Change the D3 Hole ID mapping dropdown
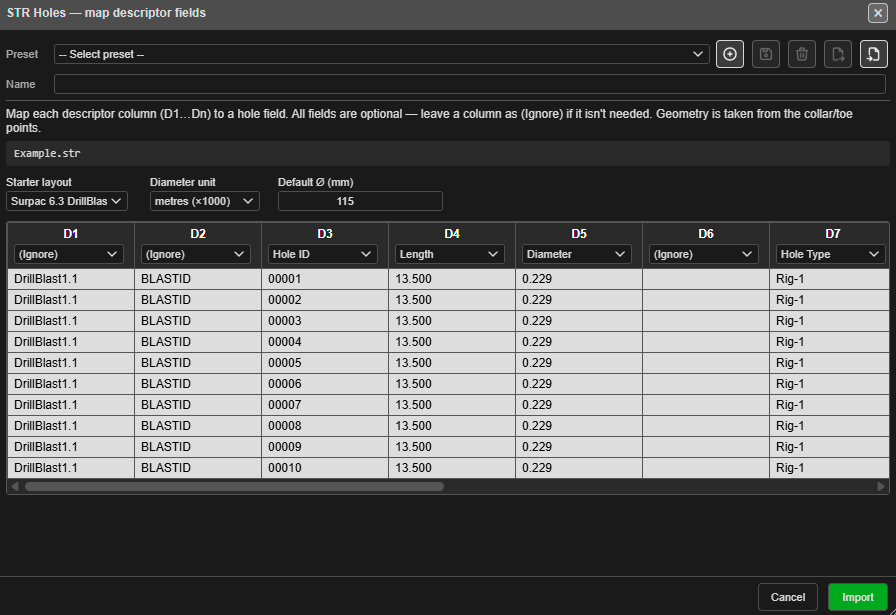The image size is (896, 615). (322, 254)
